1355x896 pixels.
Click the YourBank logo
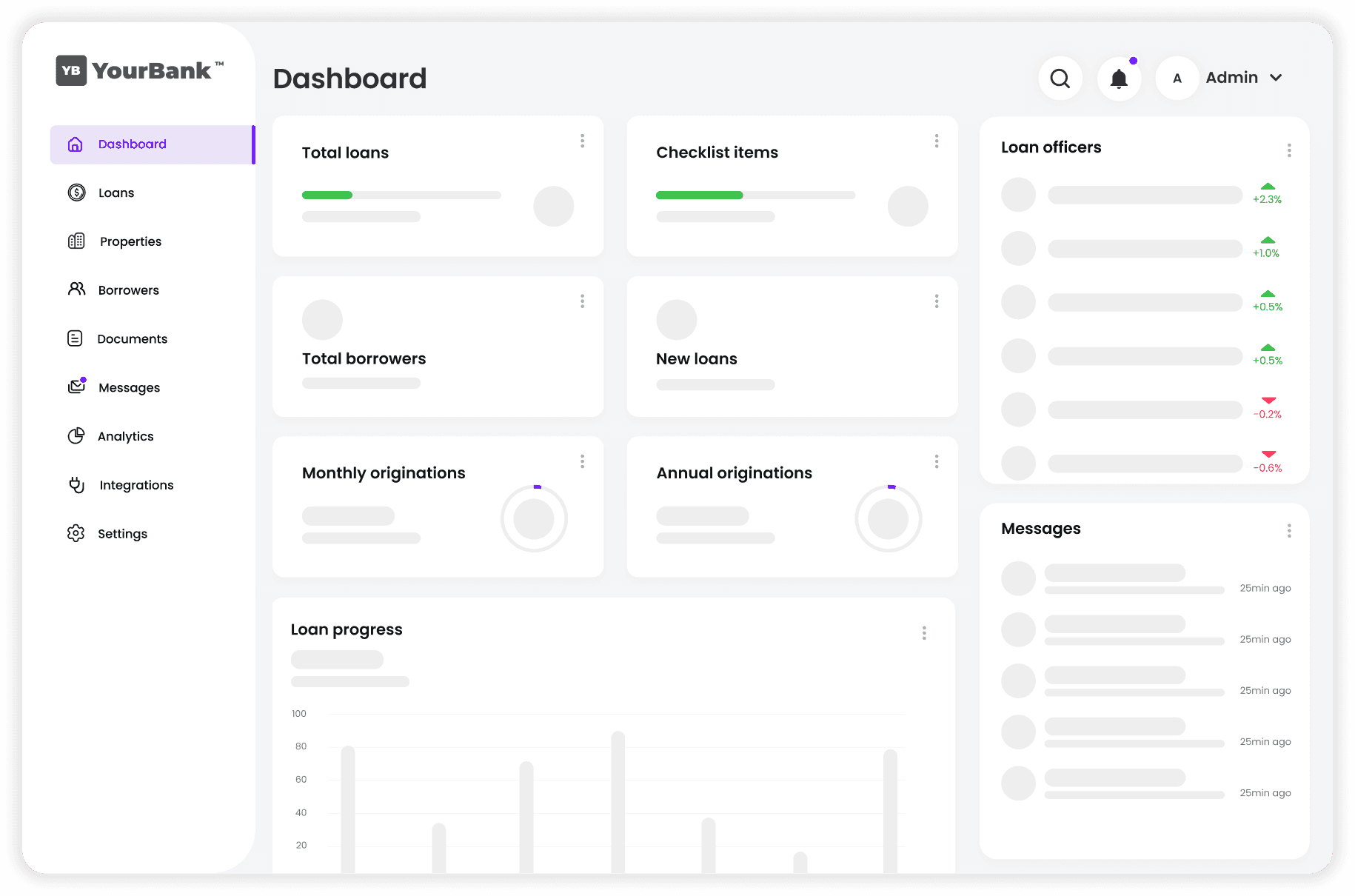[x=139, y=70]
